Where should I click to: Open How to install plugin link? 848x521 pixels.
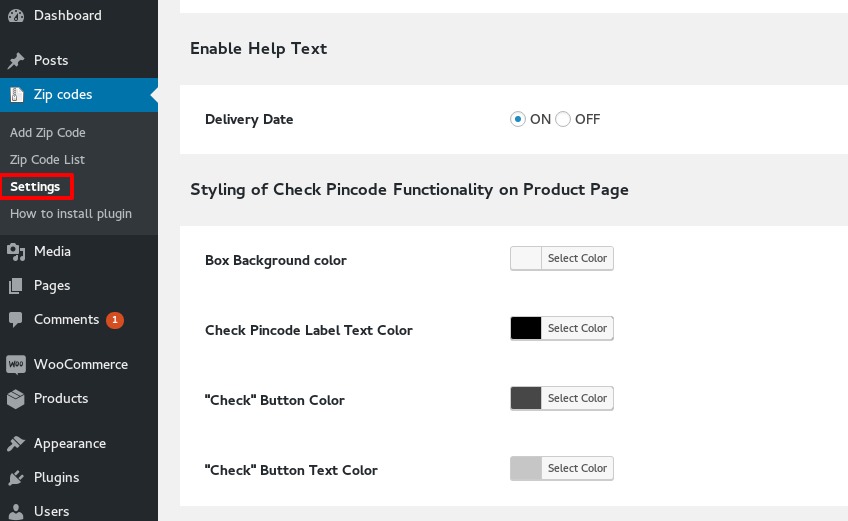click(x=71, y=214)
